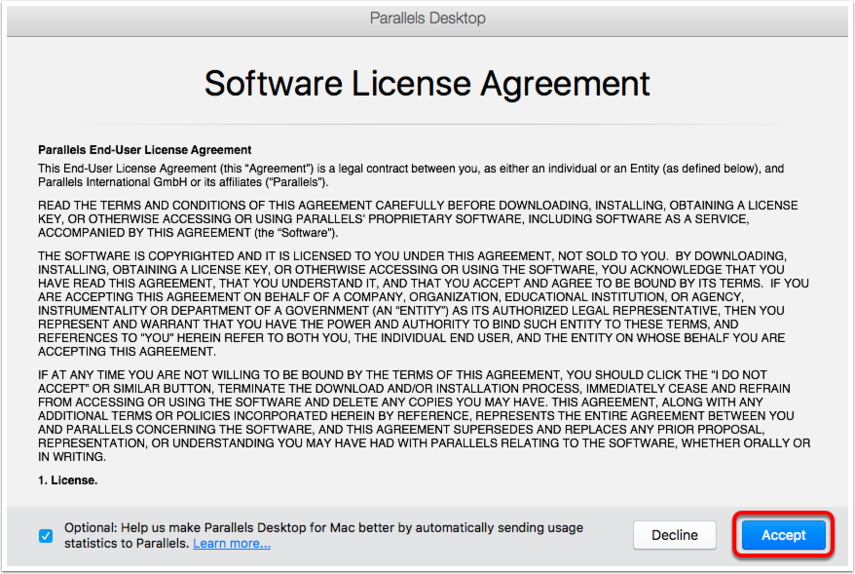
Task: Click the paragraph starting IF AT ANY TIME
Action: click(424, 416)
